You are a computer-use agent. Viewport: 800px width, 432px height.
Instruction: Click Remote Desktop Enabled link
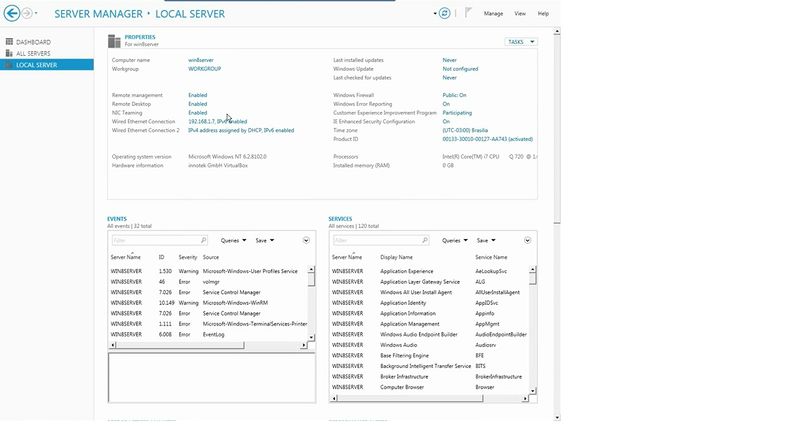coord(198,104)
